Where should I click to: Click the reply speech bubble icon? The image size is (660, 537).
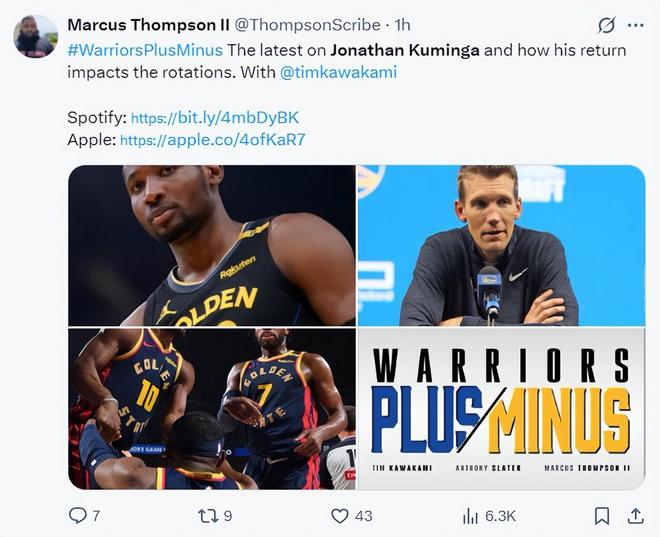click(x=77, y=516)
